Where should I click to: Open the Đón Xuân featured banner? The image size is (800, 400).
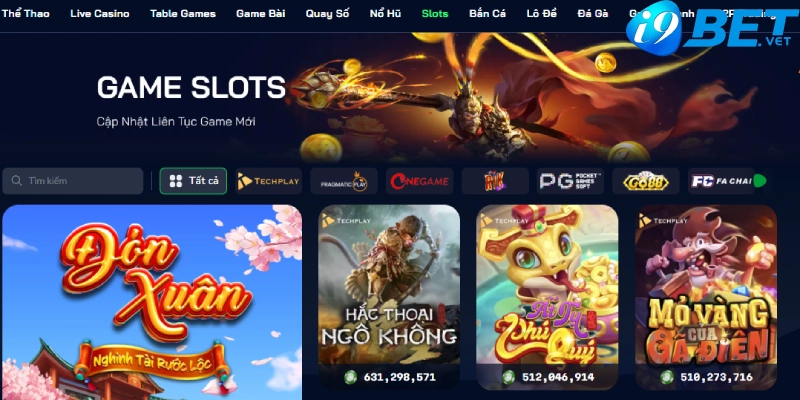152,303
